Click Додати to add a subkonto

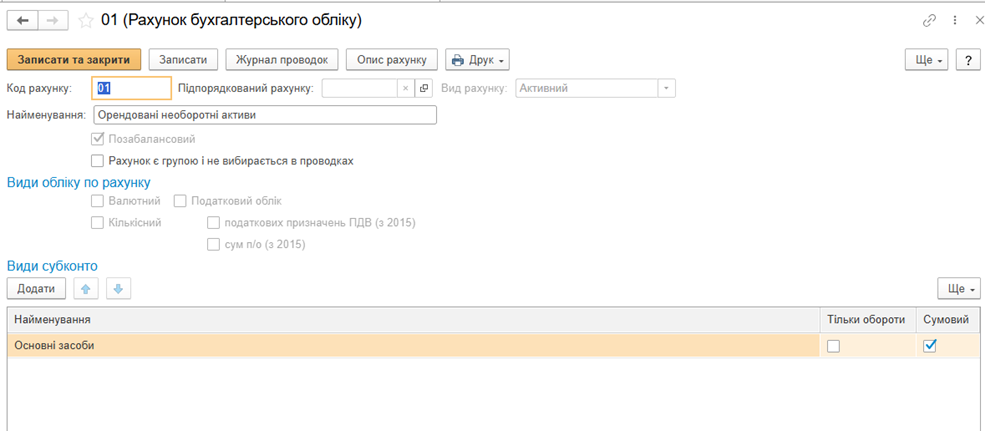coord(36,289)
